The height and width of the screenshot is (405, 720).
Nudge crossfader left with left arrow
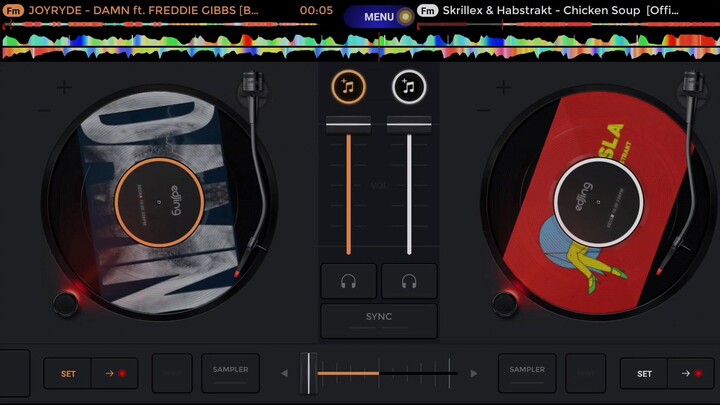point(285,373)
